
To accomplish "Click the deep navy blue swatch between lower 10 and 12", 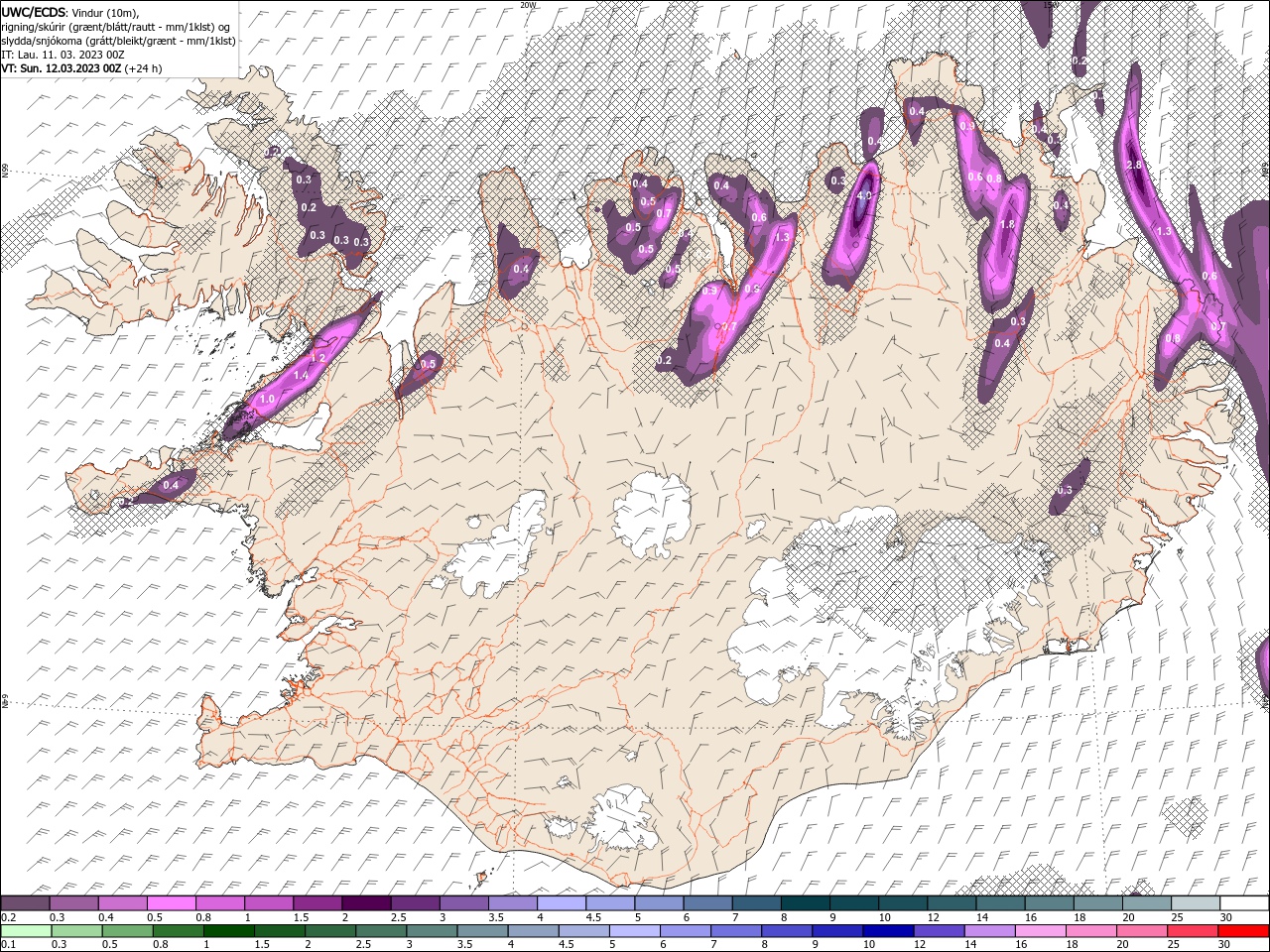I will click(889, 931).
